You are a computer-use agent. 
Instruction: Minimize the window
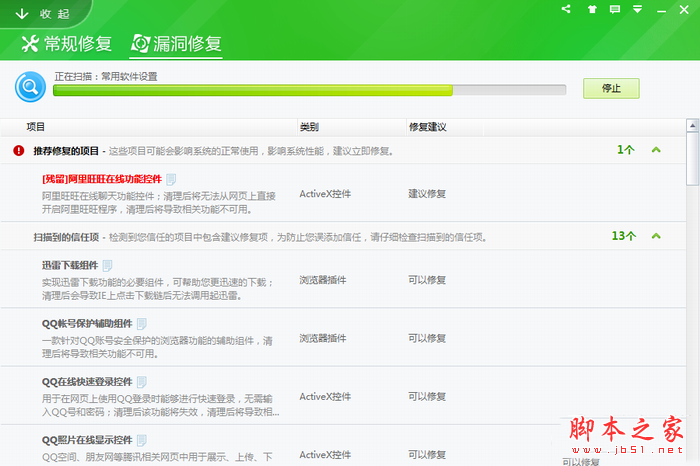pos(662,10)
